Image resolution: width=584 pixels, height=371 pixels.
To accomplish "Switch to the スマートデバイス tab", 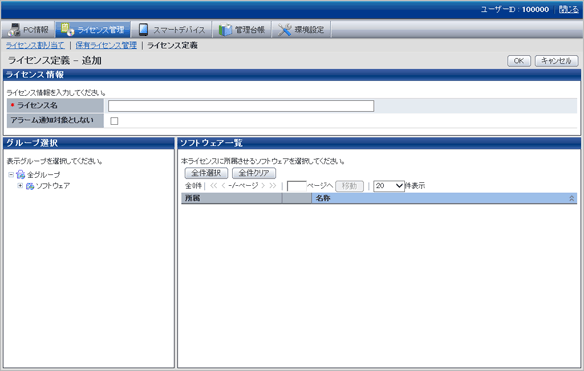I will click(171, 29).
